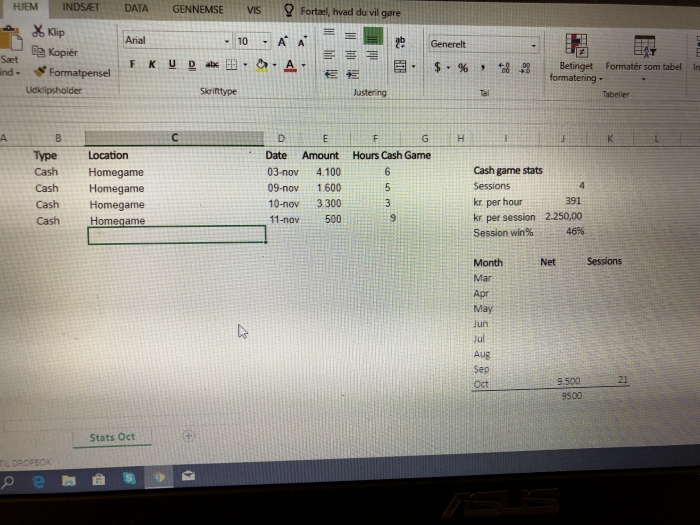Click the Kopiér copy icon
Image resolution: width=700 pixels, height=525 pixels.
pyautogui.click(x=38, y=52)
